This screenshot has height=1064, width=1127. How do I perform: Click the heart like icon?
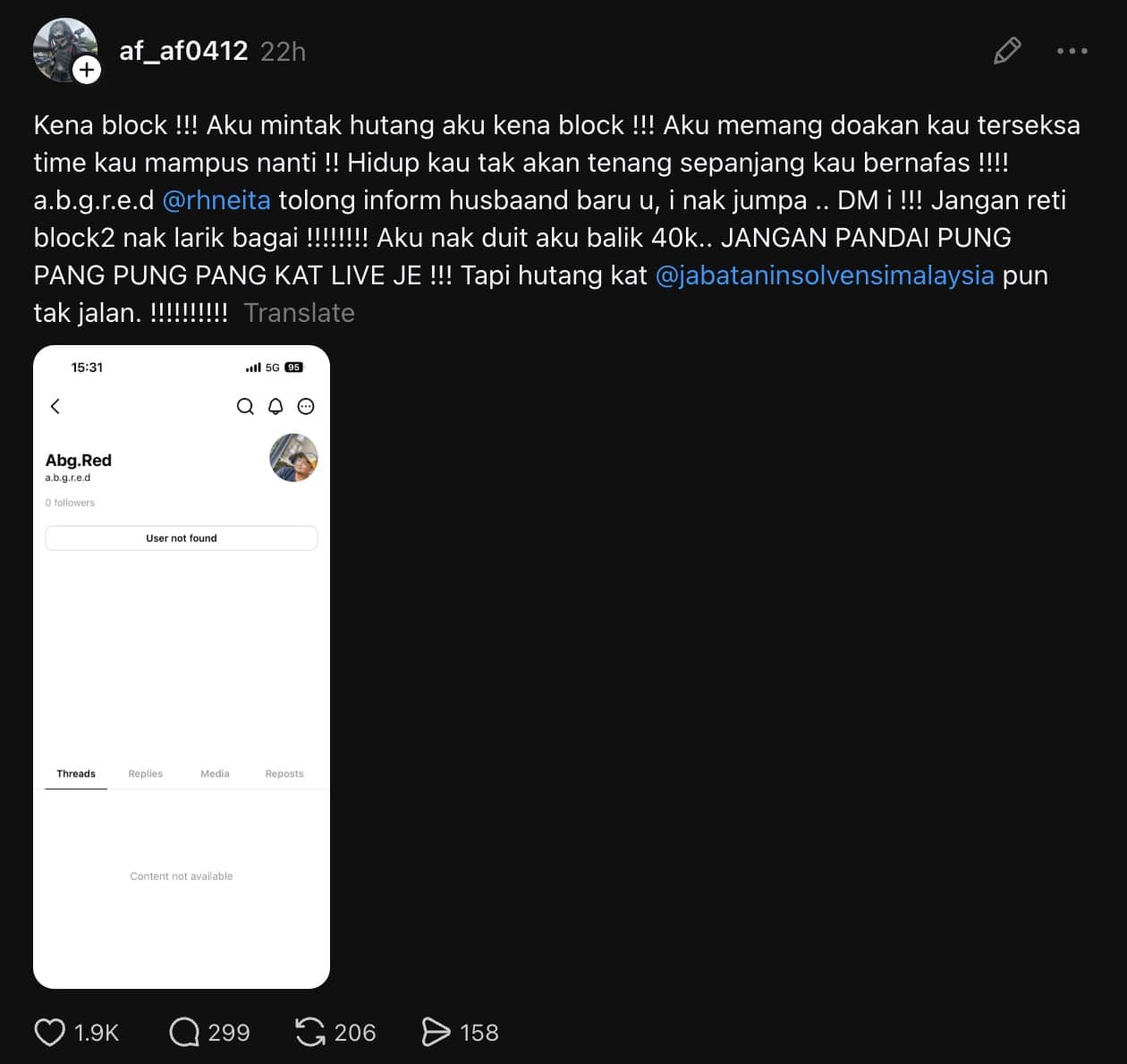click(x=50, y=1032)
